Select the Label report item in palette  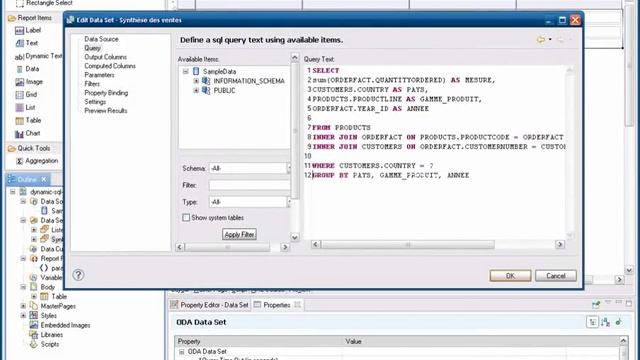28,30
